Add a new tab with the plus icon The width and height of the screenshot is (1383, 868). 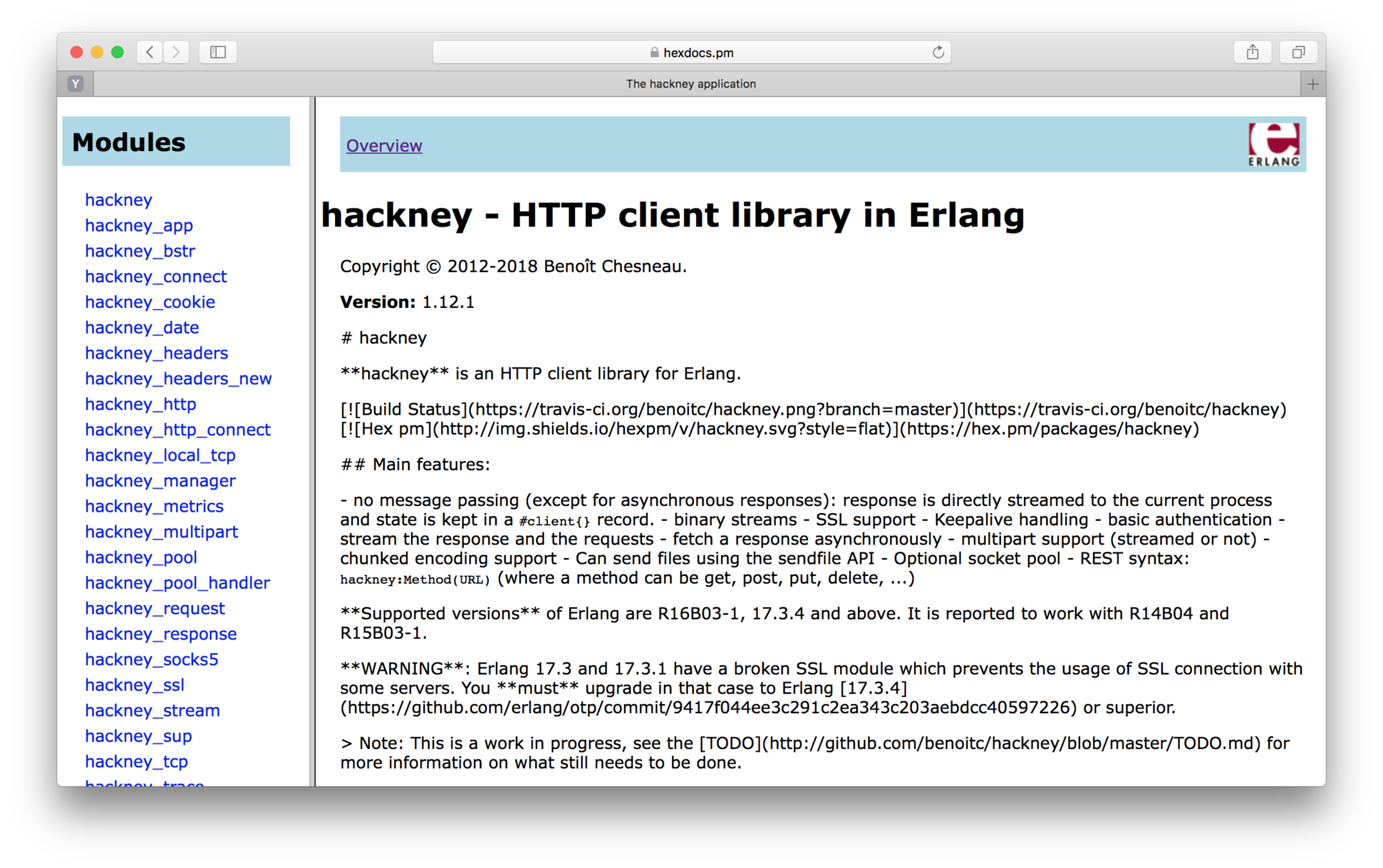[1312, 84]
